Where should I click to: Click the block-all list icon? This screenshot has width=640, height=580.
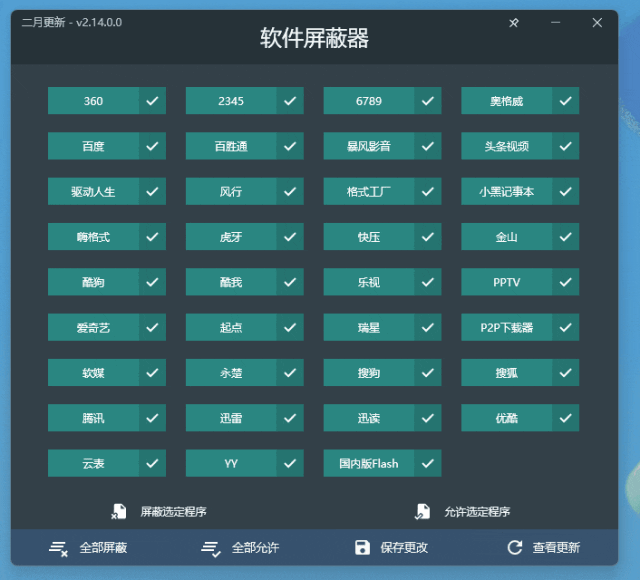click(x=58, y=549)
